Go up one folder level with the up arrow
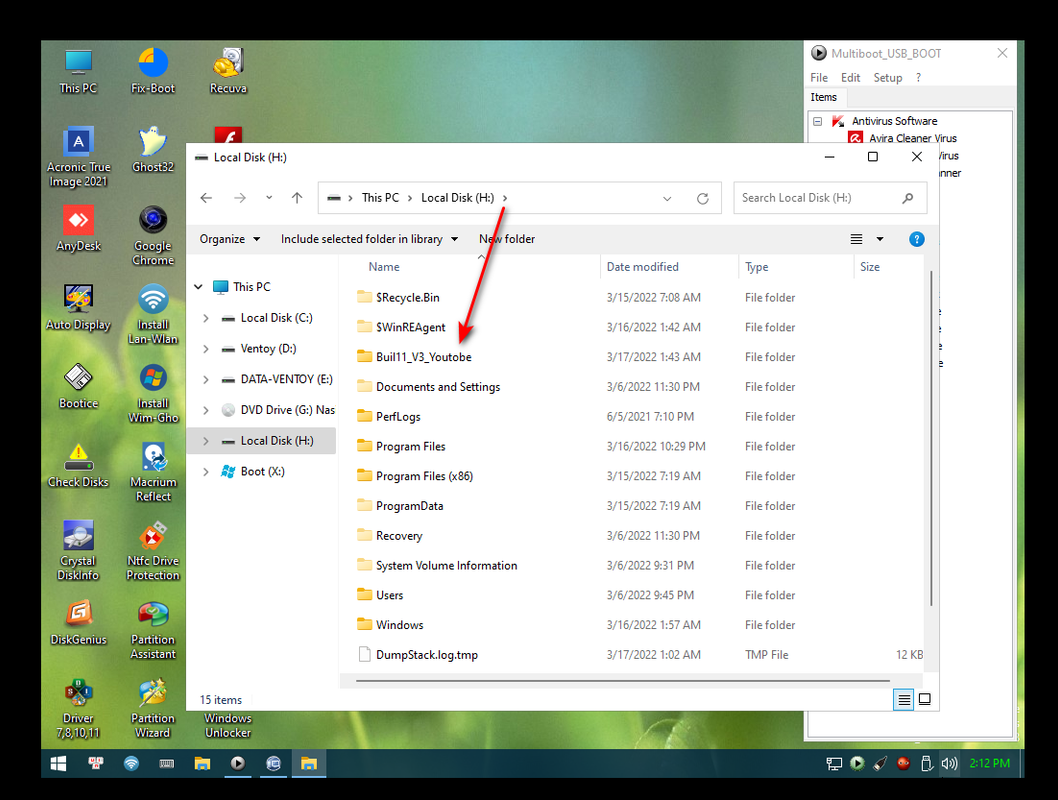Screen dimensions: 1058x800 point(297,198)
